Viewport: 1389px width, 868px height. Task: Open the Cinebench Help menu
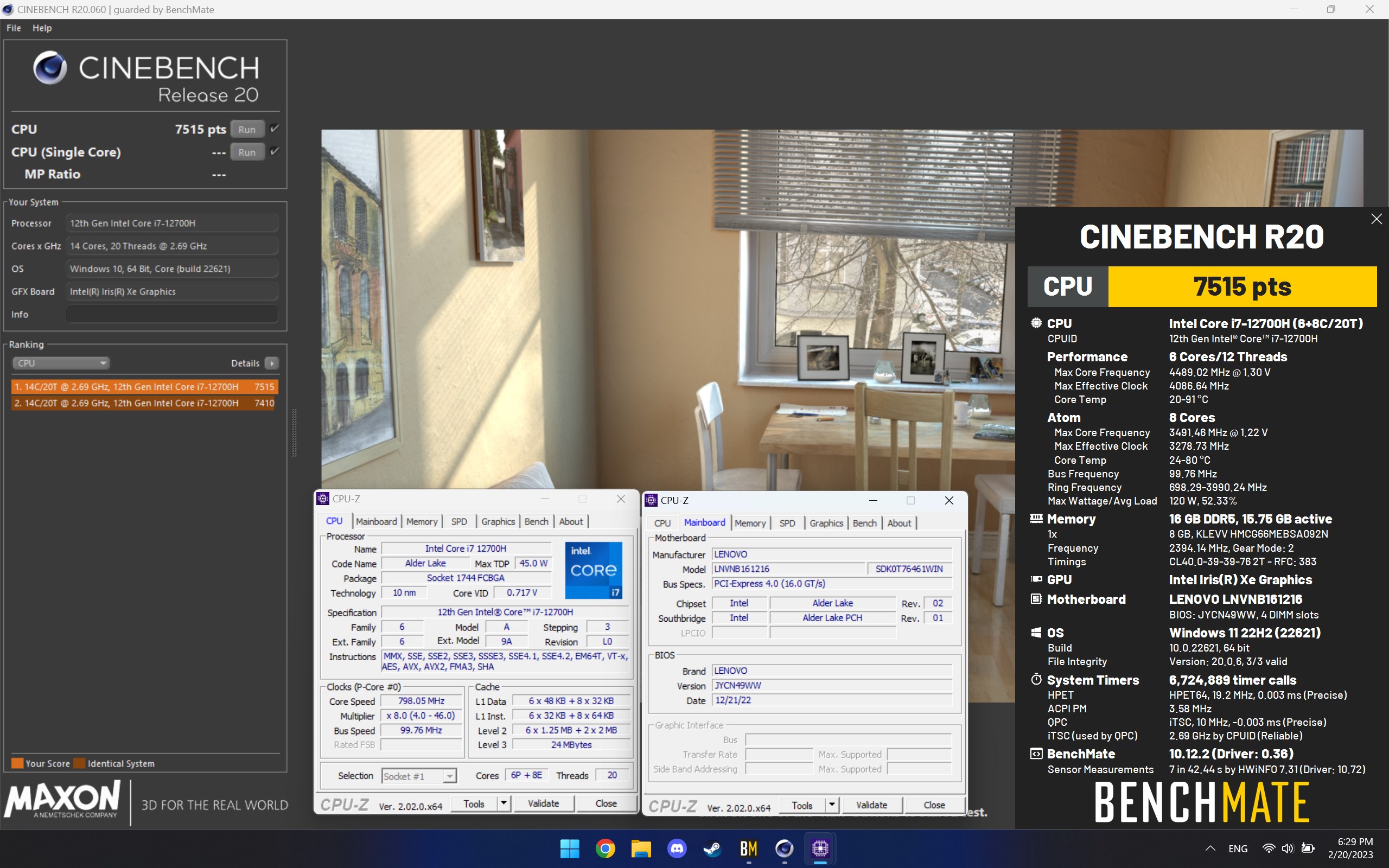(42, 28)
